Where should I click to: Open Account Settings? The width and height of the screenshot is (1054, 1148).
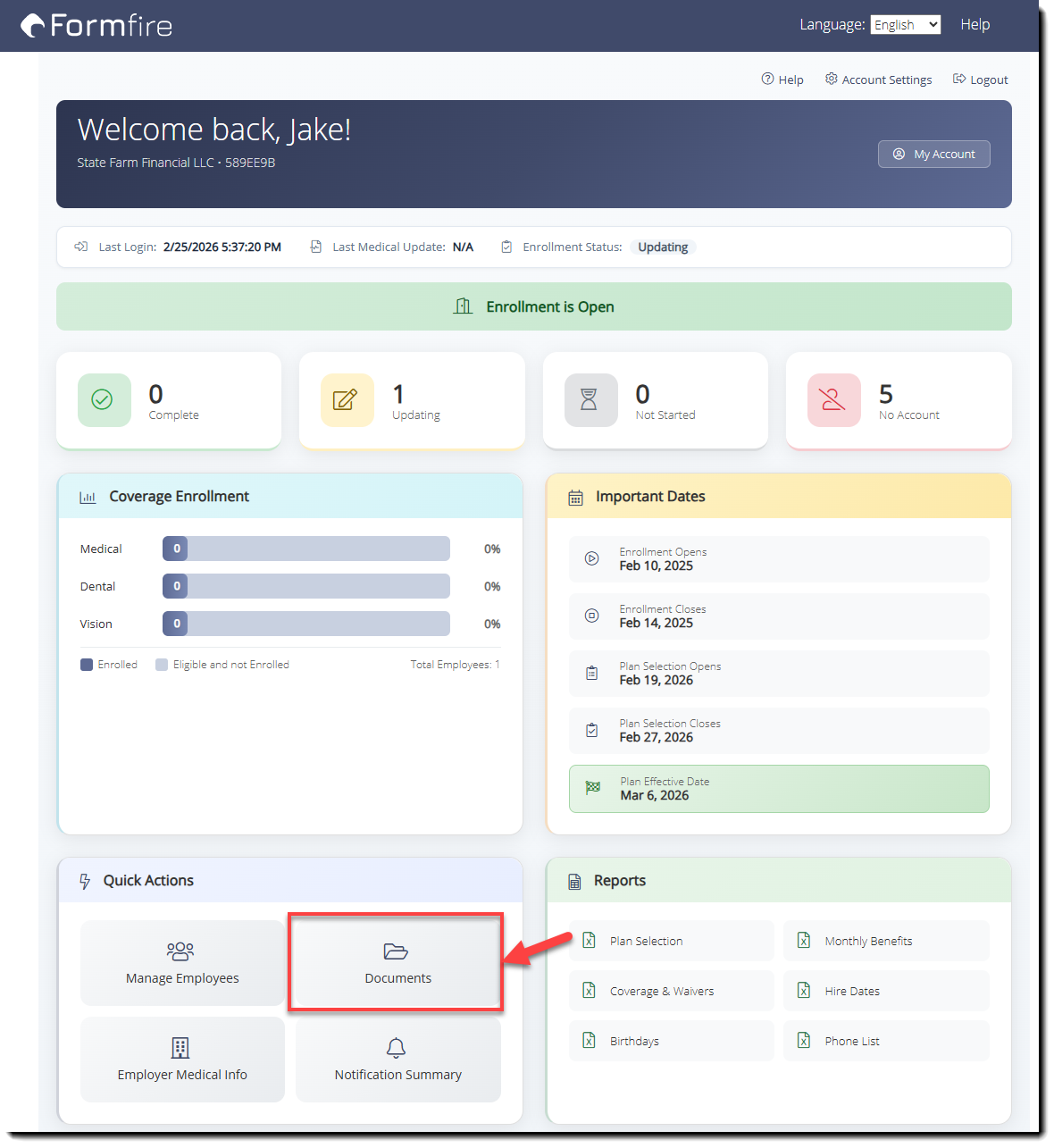(x=878, y=80)
